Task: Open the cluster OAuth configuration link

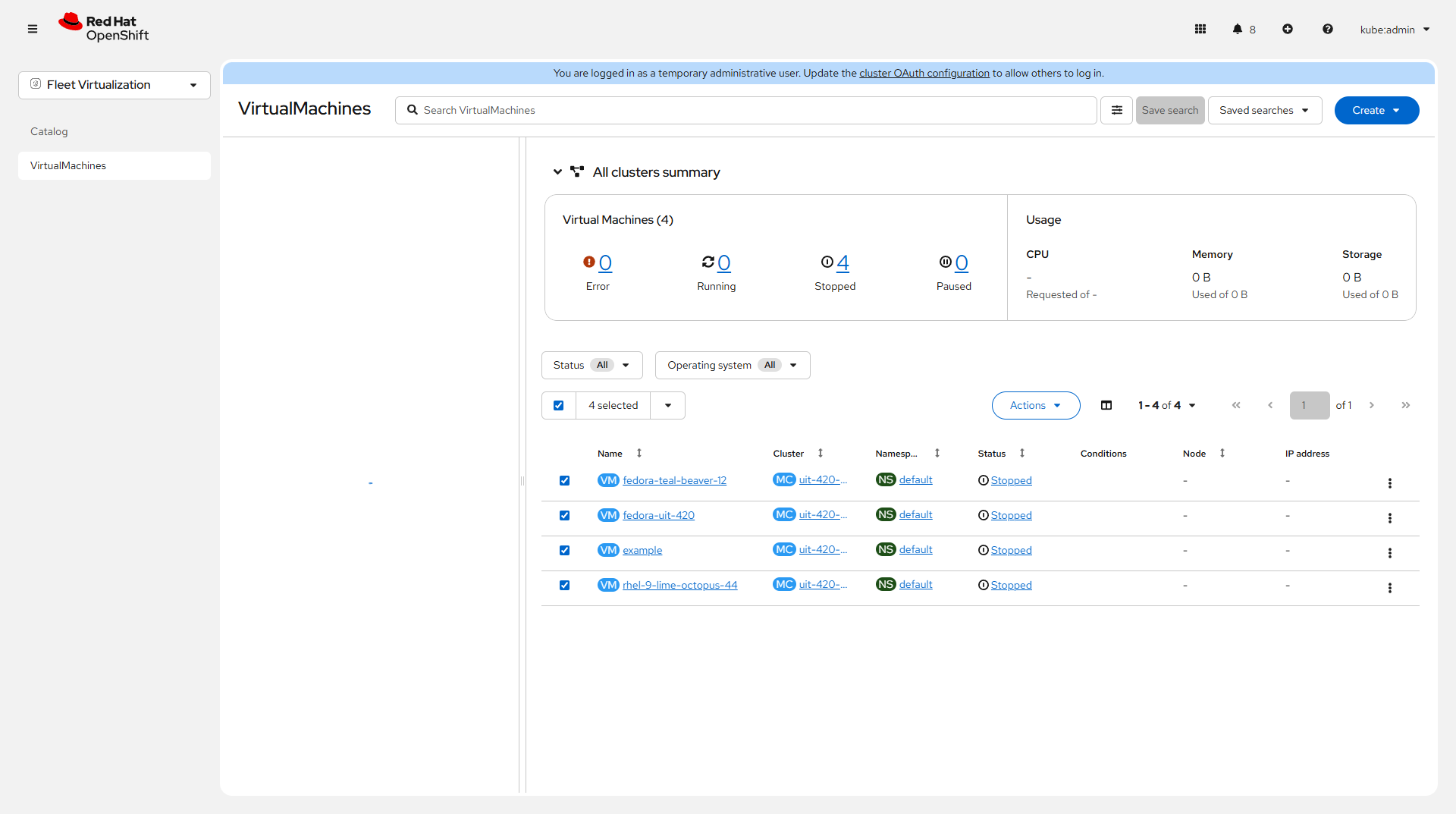Action: coord(924,73)
